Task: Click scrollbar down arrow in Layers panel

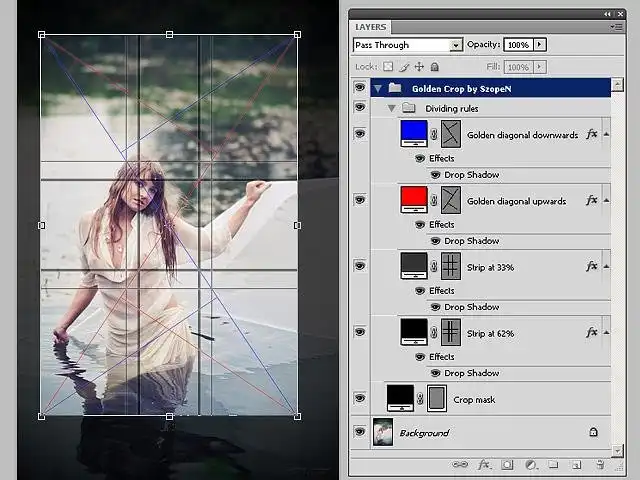Action: pyautogui.click(x=617, y=451)
